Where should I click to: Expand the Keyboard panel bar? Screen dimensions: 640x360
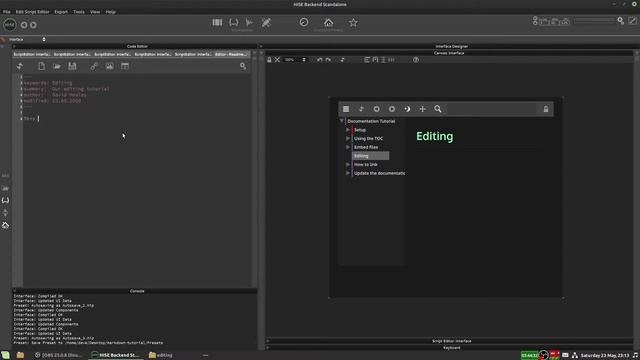tap(451, 348)
